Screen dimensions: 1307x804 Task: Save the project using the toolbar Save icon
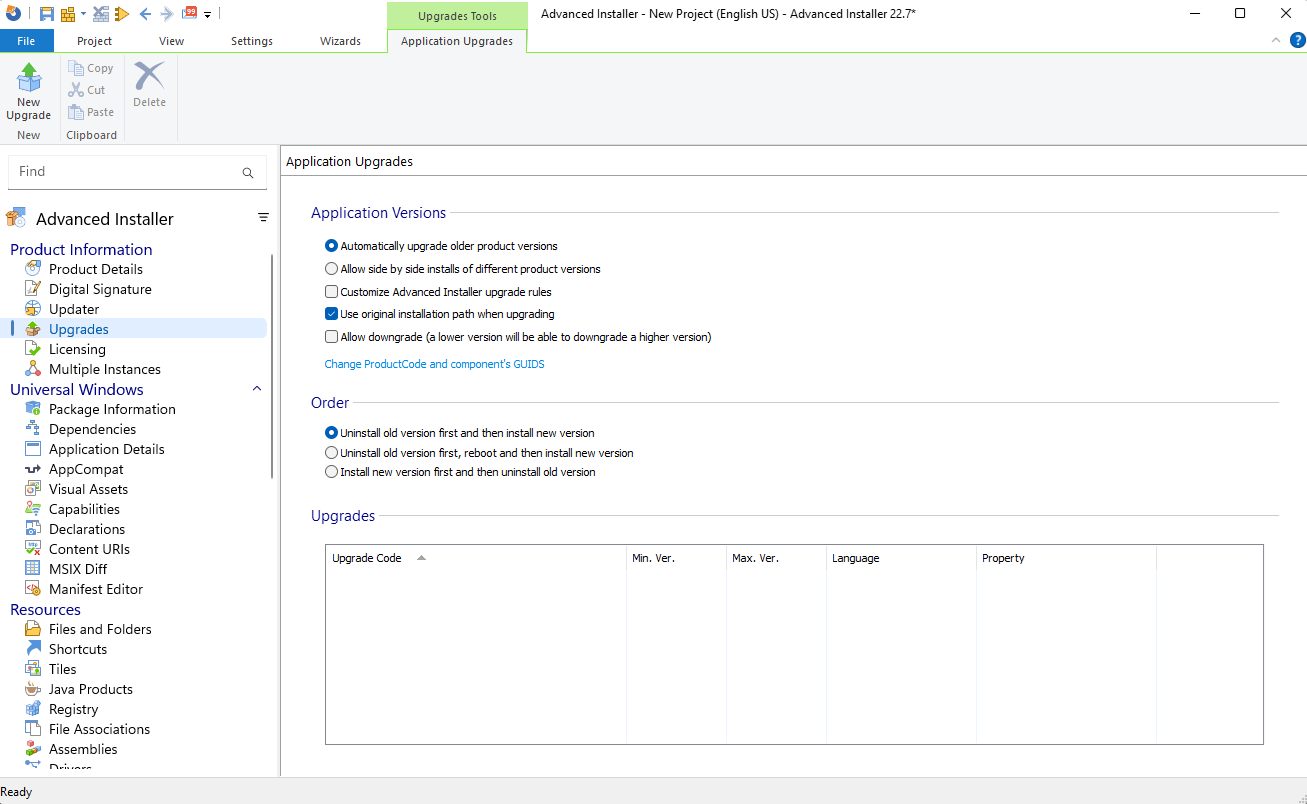click(47, 13)
